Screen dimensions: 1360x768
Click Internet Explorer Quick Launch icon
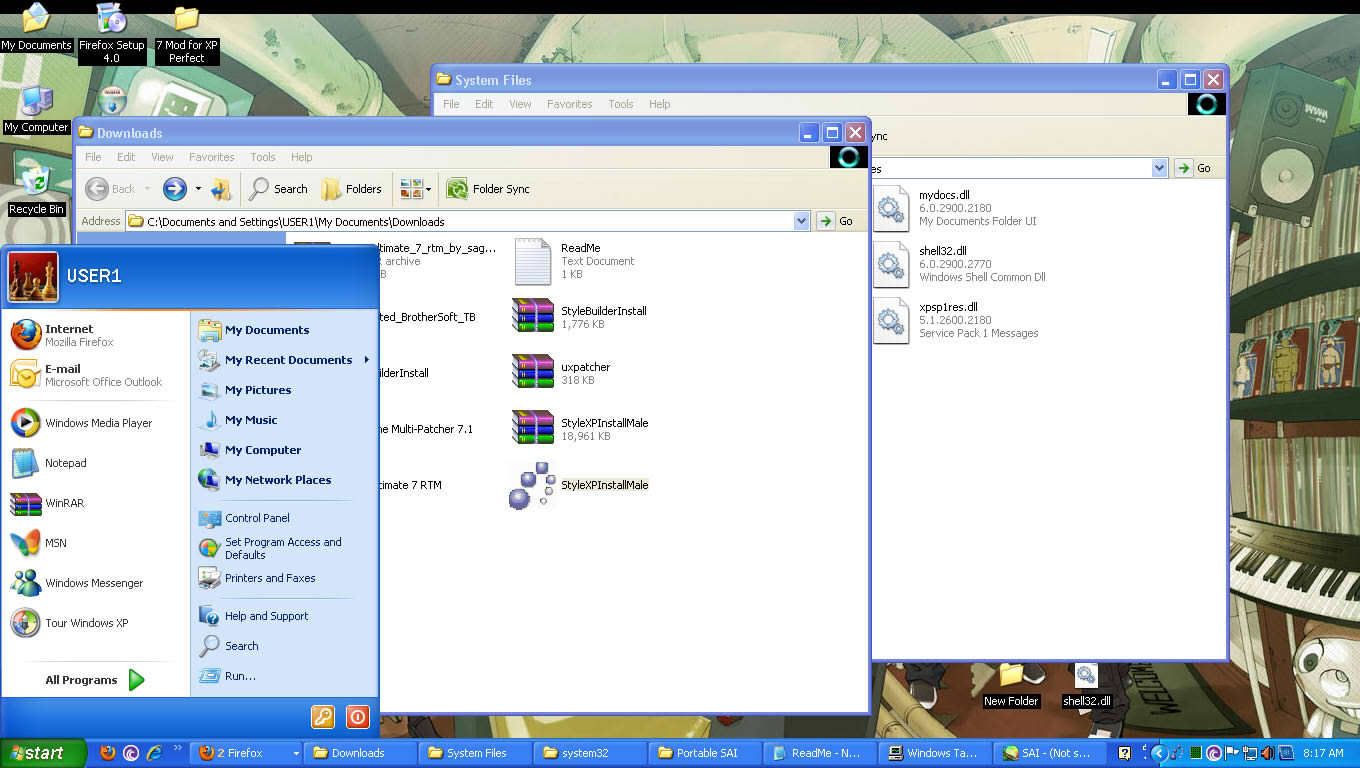tap(154, 753)
